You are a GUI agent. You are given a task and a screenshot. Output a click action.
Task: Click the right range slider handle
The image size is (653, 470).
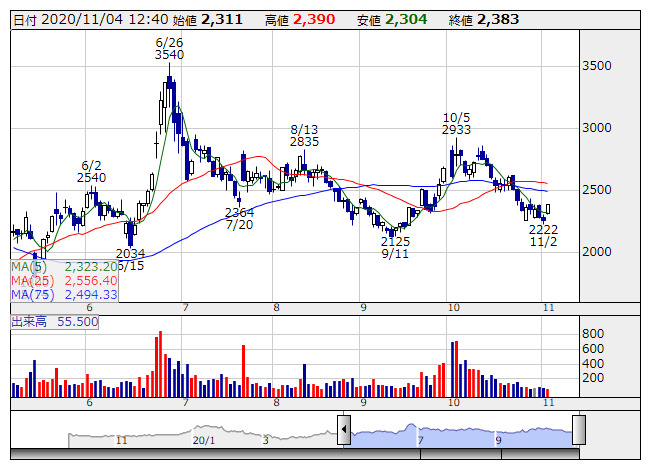tap(578, 431)
